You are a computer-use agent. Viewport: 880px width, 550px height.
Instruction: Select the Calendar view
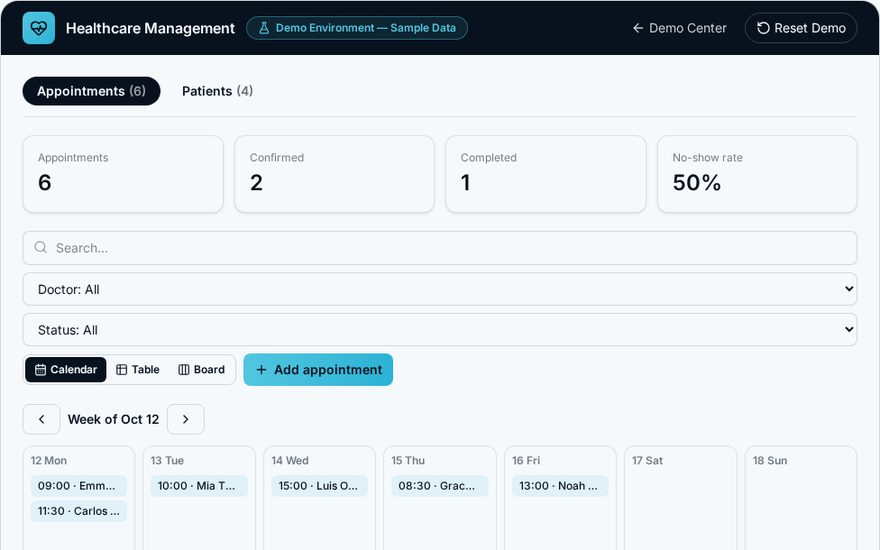point(66,370)
